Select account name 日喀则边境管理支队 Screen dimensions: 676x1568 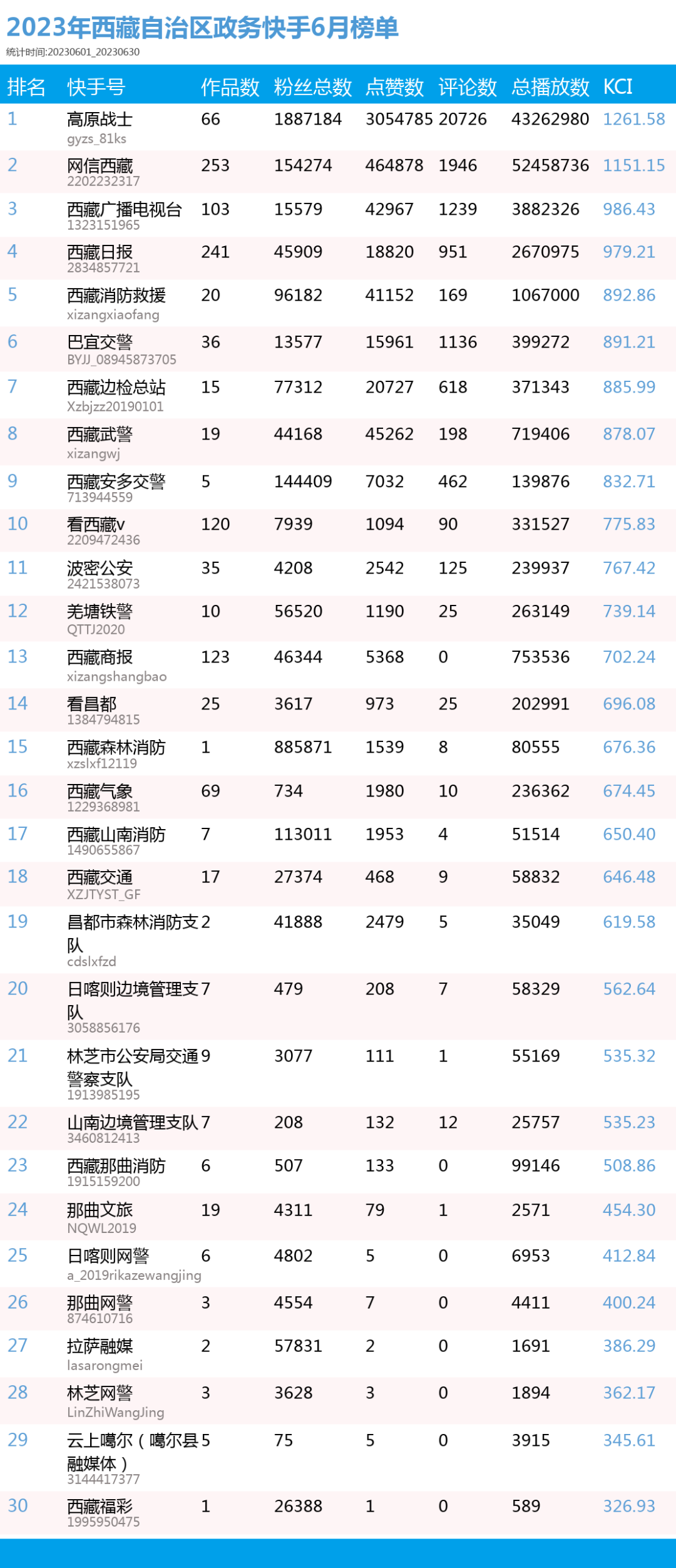coord(133,1000)
